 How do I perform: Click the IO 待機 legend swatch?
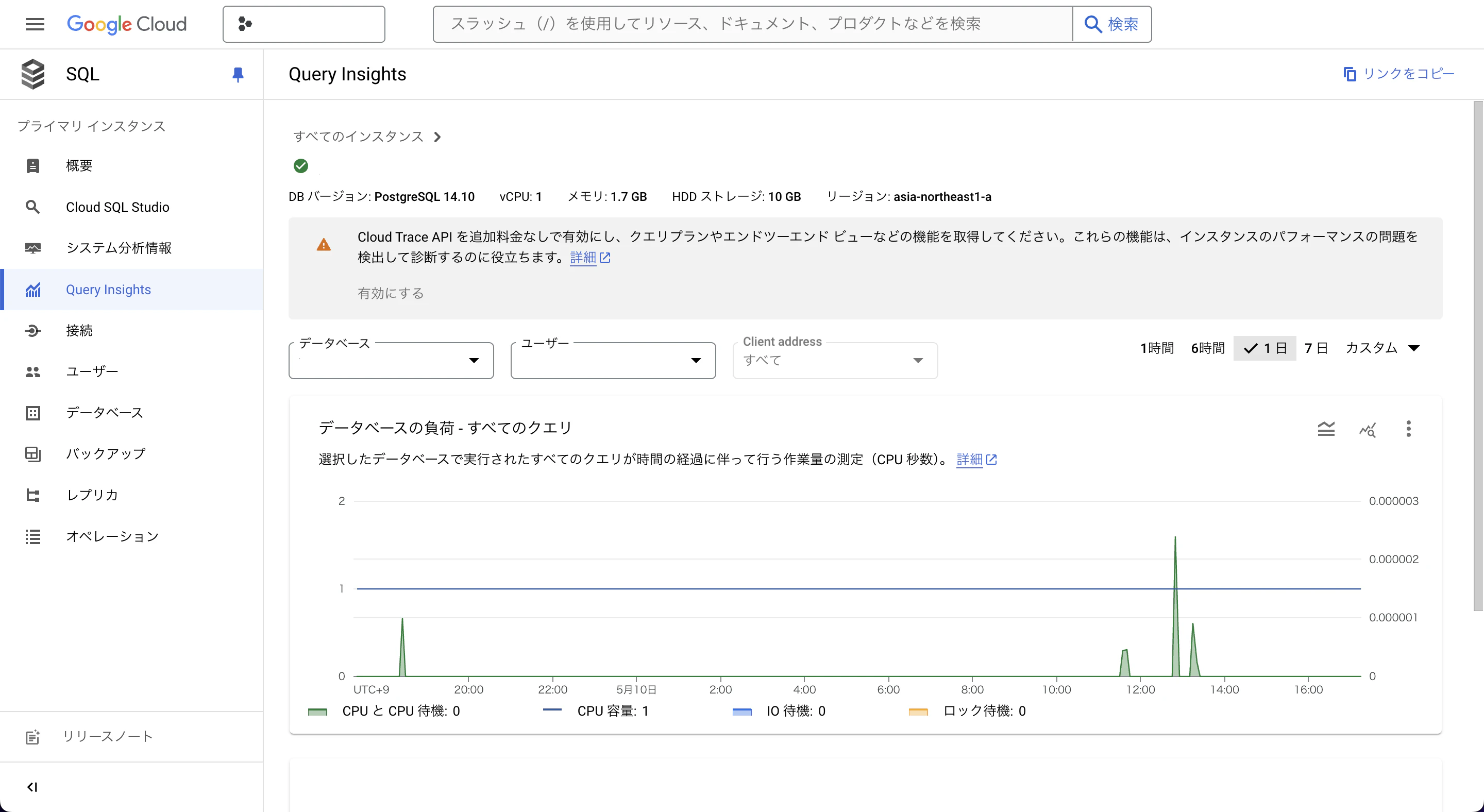(742, 712)
